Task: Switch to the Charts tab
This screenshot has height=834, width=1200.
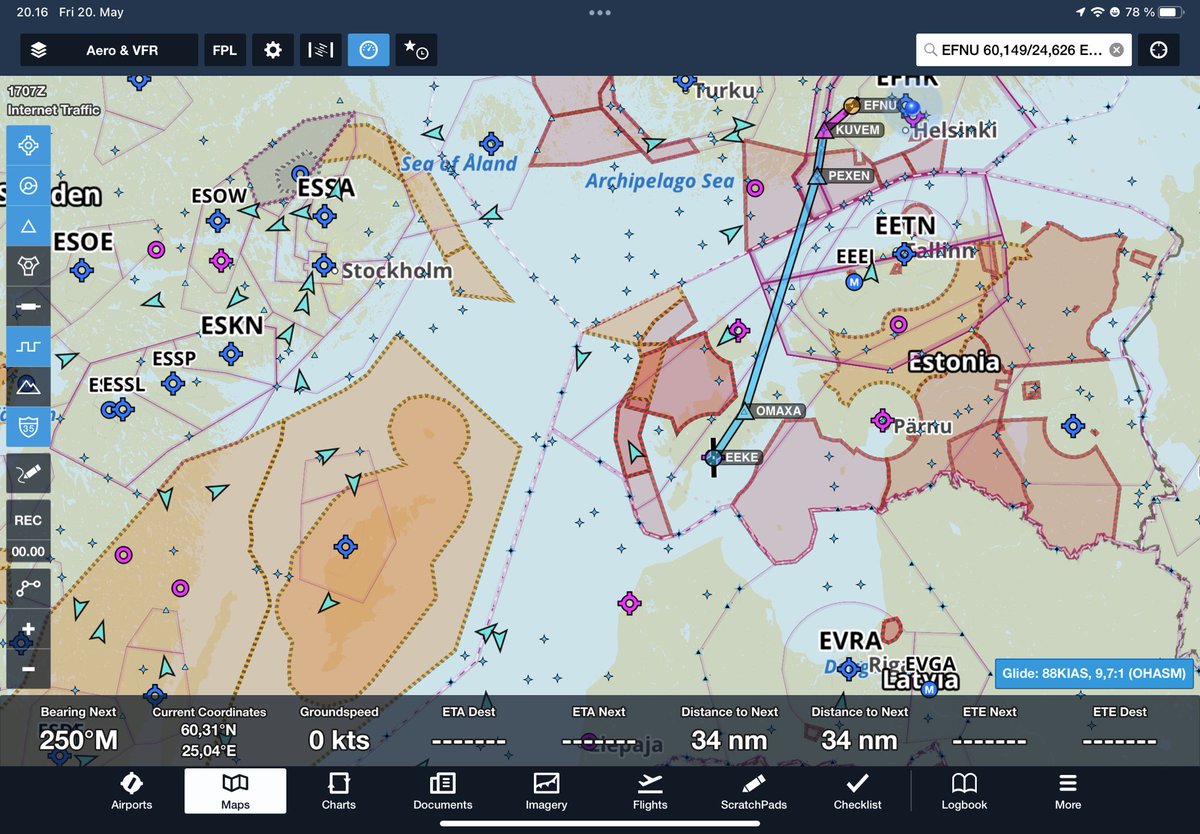Action: point(339,791)
